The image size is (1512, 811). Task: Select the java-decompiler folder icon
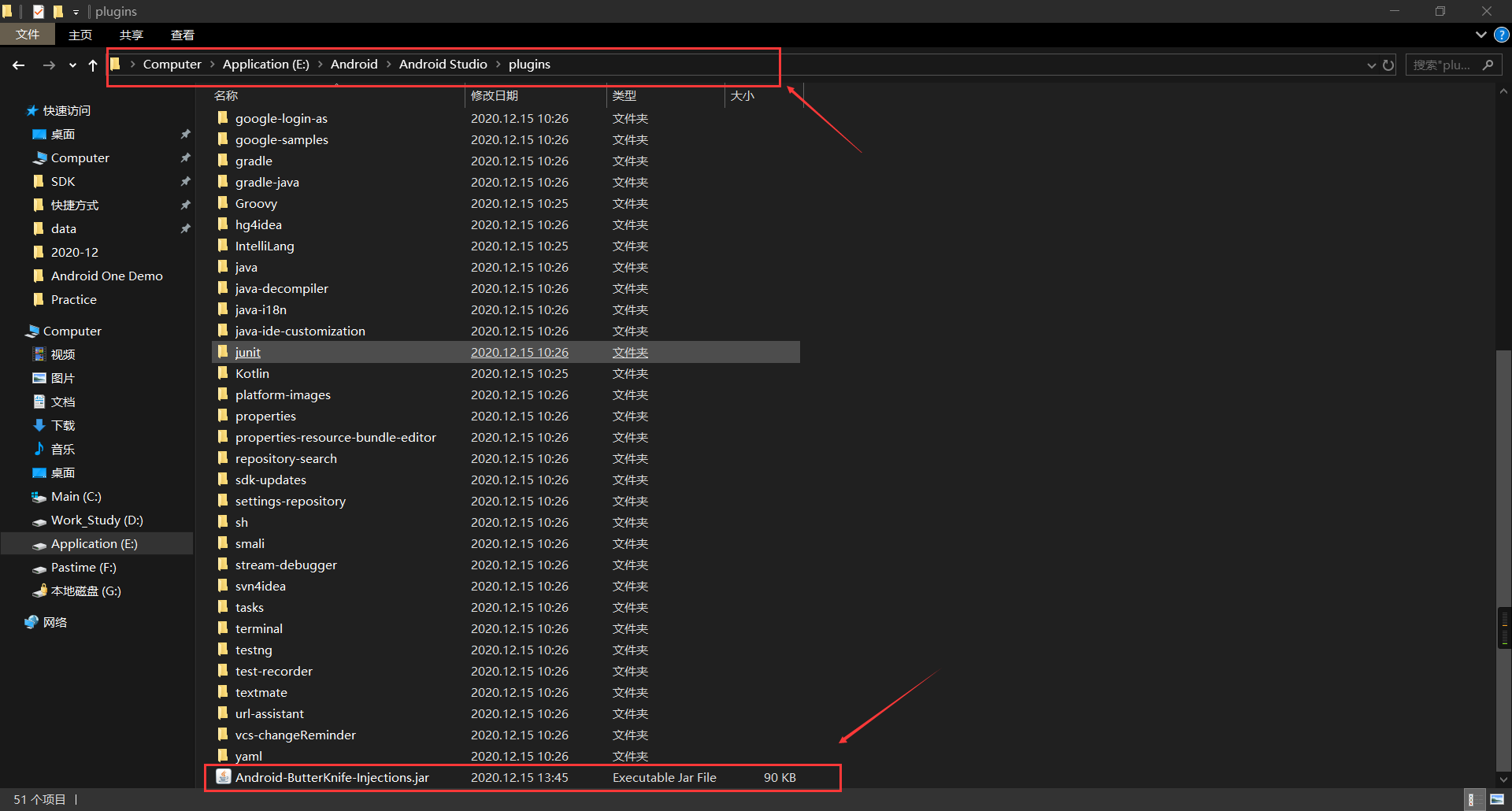[x=224, y=288]
